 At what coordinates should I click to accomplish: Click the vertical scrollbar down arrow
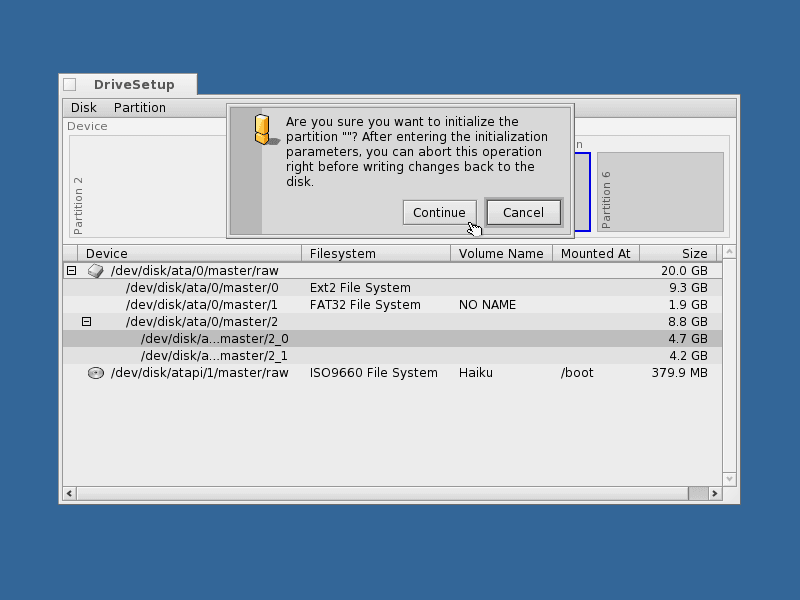point(729,479)
